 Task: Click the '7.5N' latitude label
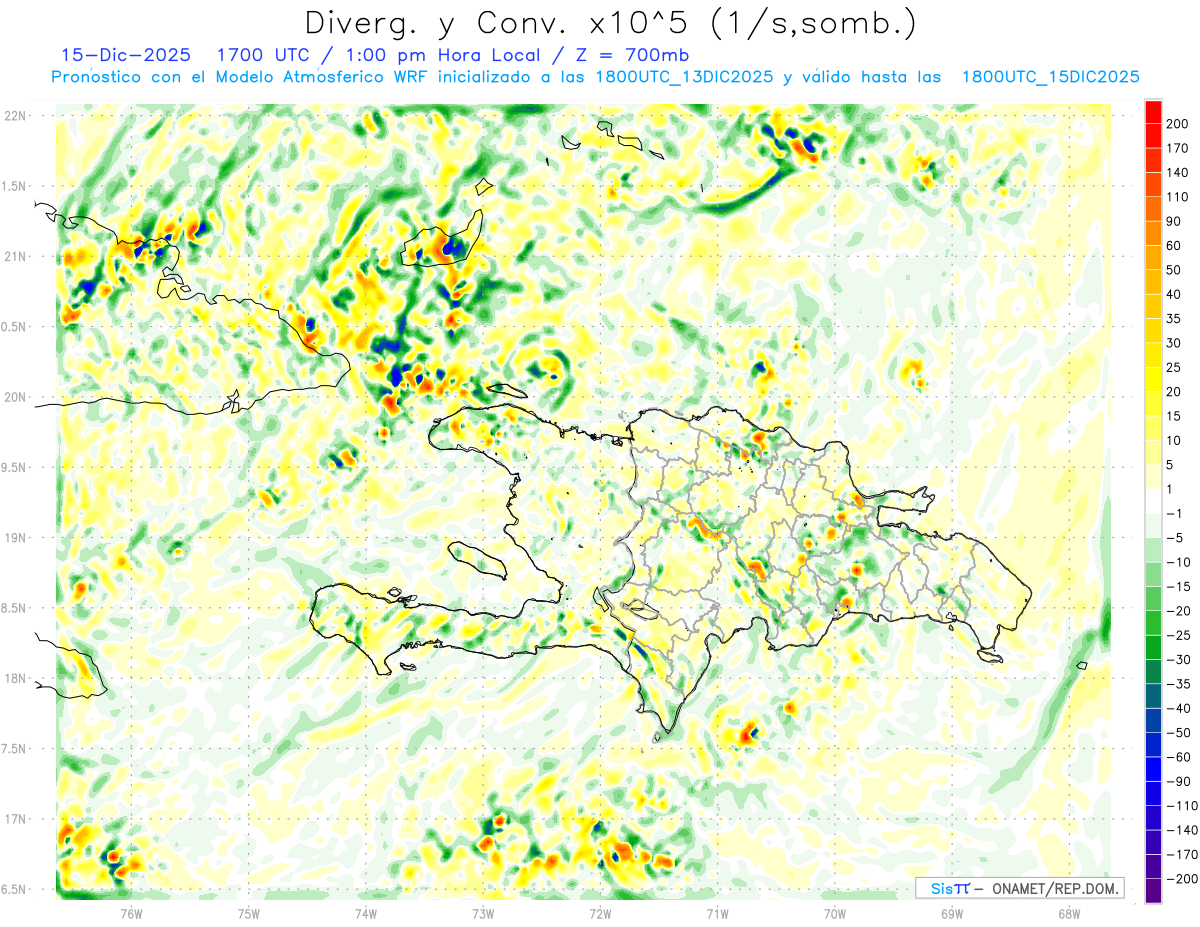pyautogui.click(x=15, y=749)
